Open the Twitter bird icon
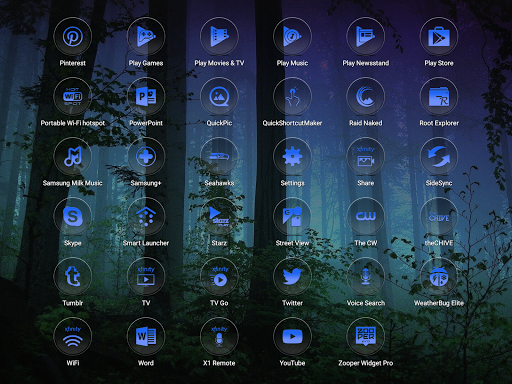 click(292, 276)
